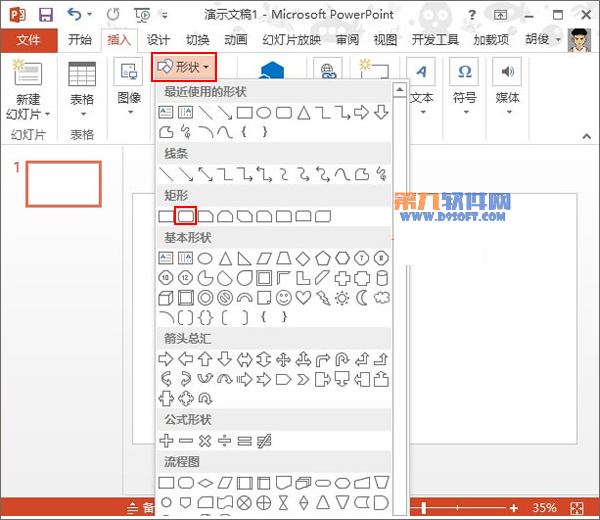Start slideshow from beginning icon
600x520 pixels.
[142, 15]
